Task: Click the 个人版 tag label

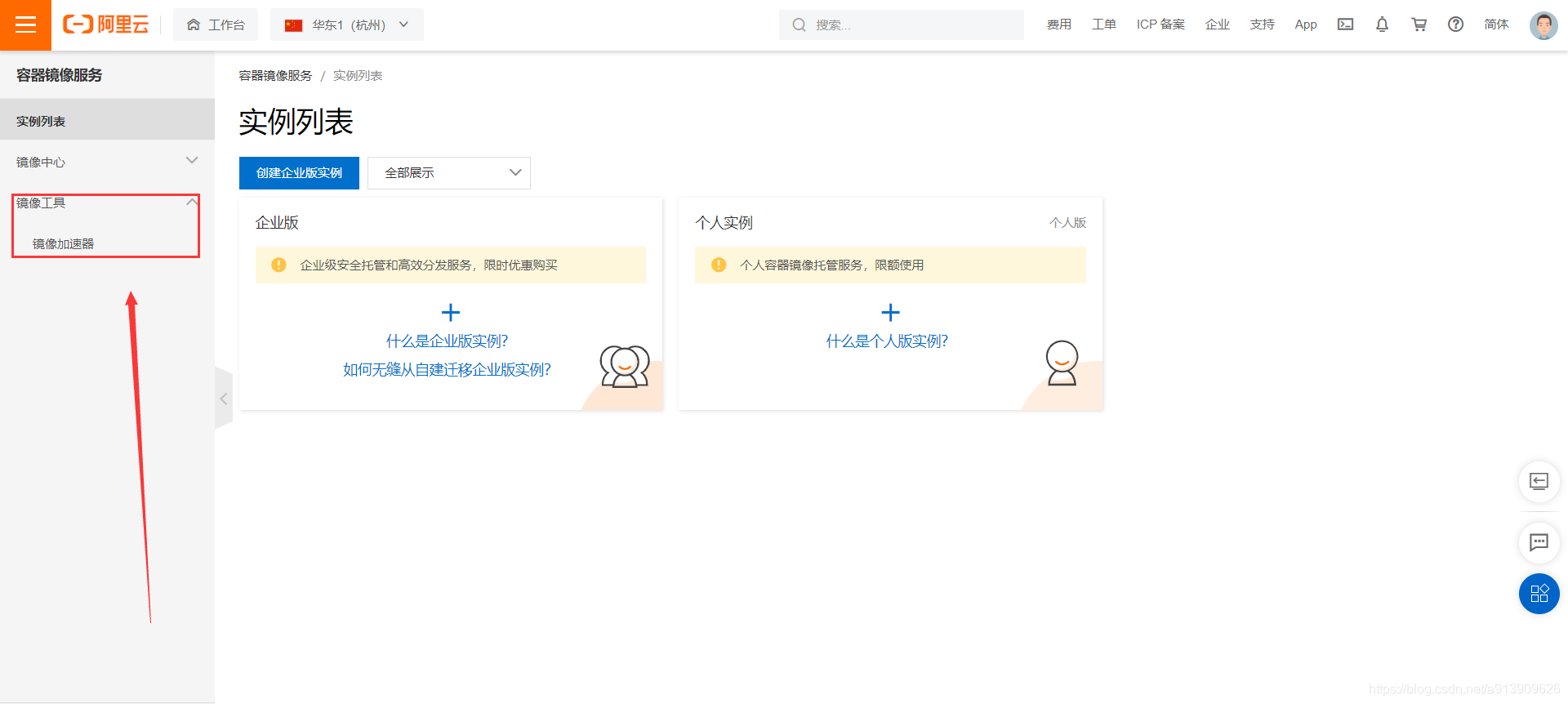Action: coord(1067,222)
